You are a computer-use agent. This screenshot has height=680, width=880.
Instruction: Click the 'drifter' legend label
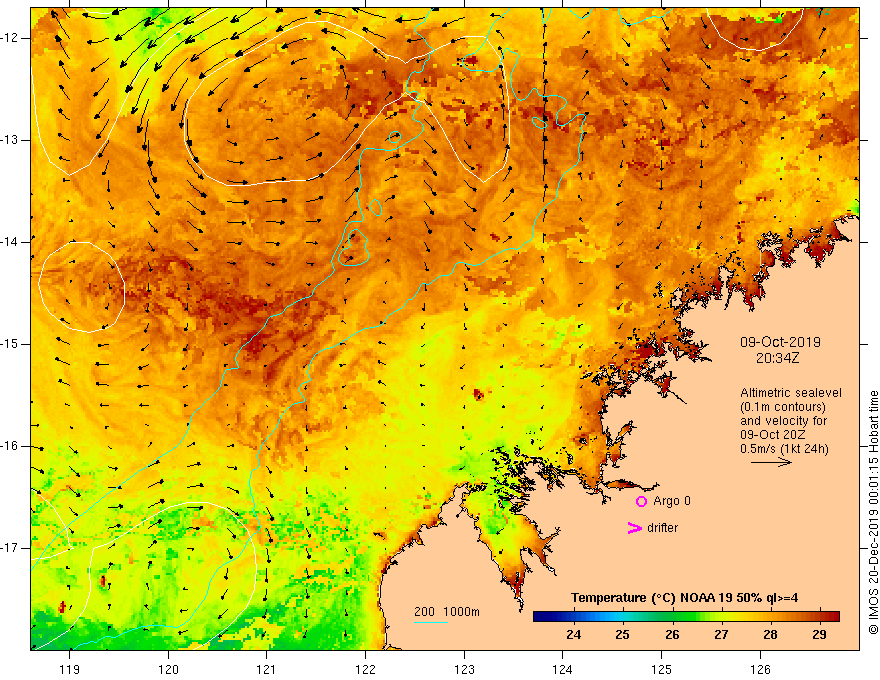tap(662, 528)
